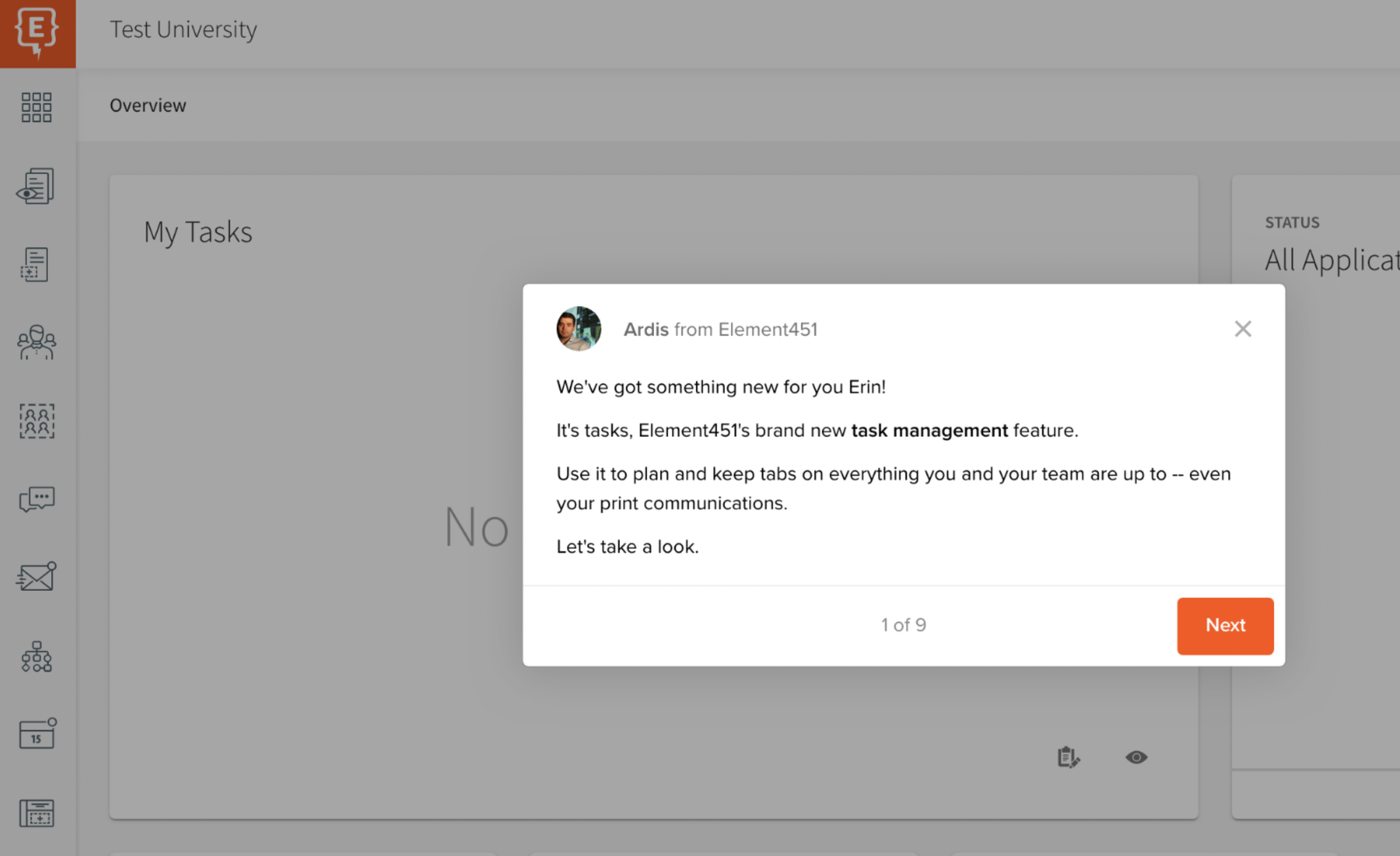
Task: Click the All Applications heading
Action: coord(1332,260)
